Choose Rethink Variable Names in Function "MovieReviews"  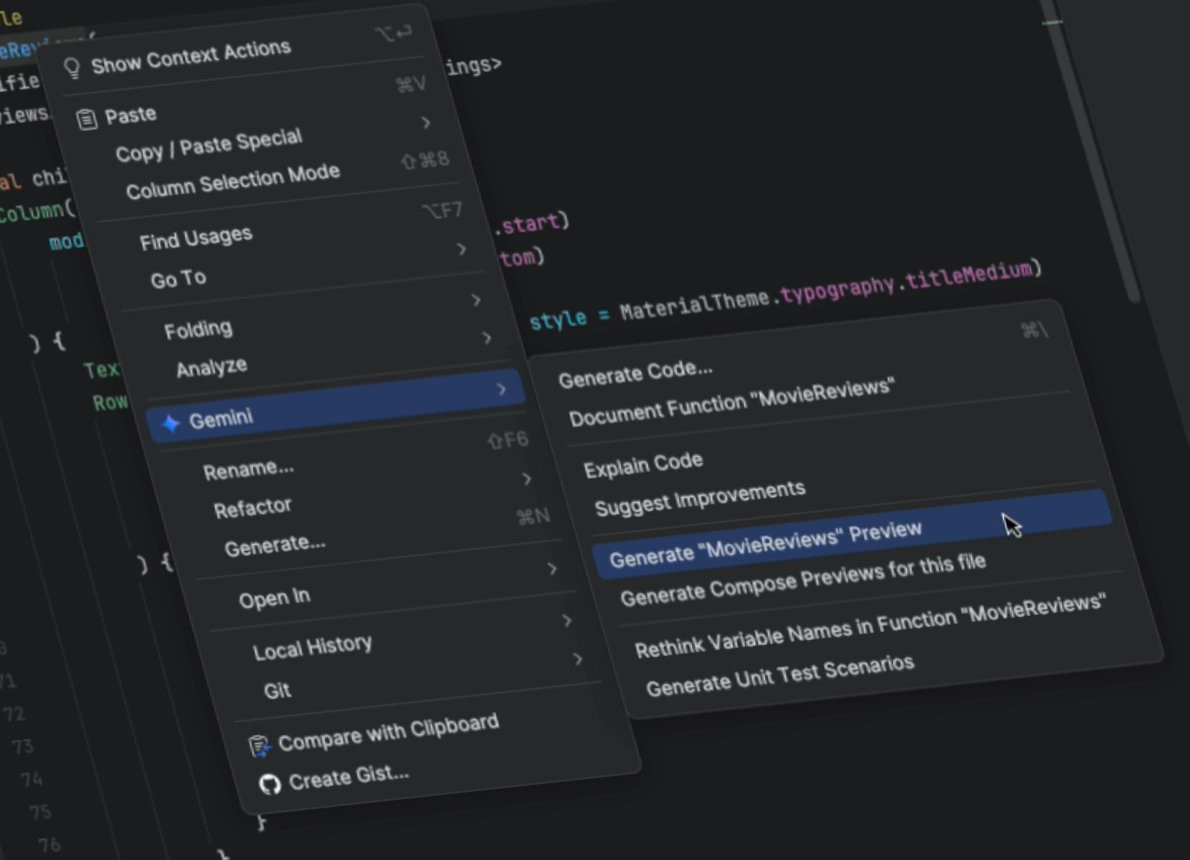(870, 625)
